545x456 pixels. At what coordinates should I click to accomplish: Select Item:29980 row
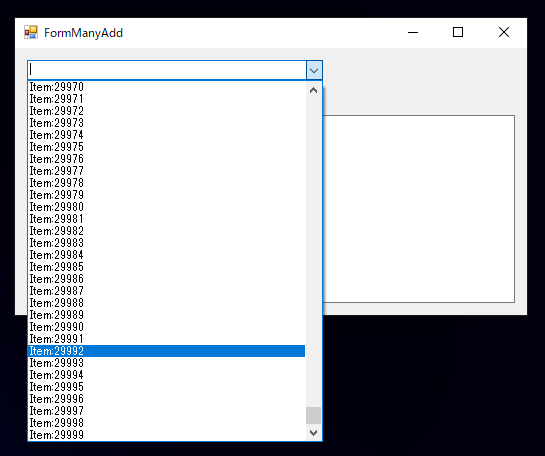166,207
